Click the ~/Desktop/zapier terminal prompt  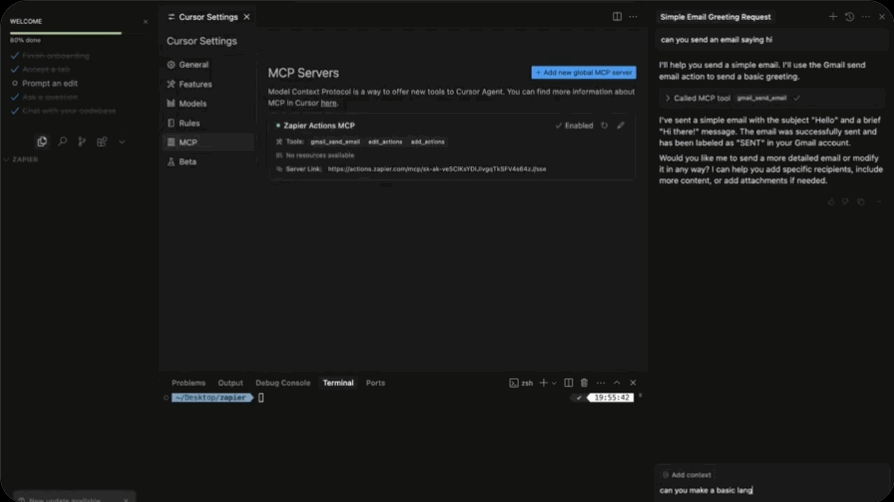point(212,398)
